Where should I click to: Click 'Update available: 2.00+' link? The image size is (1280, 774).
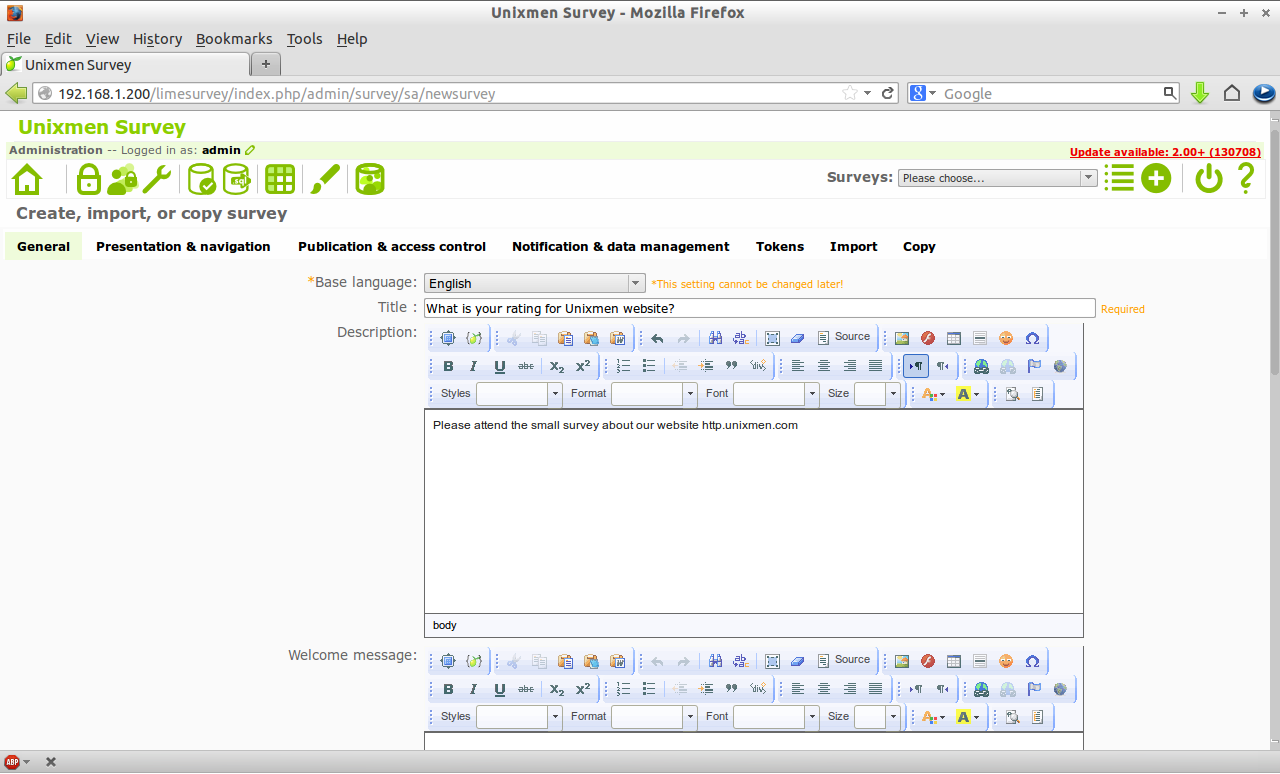click(1165, 152)
